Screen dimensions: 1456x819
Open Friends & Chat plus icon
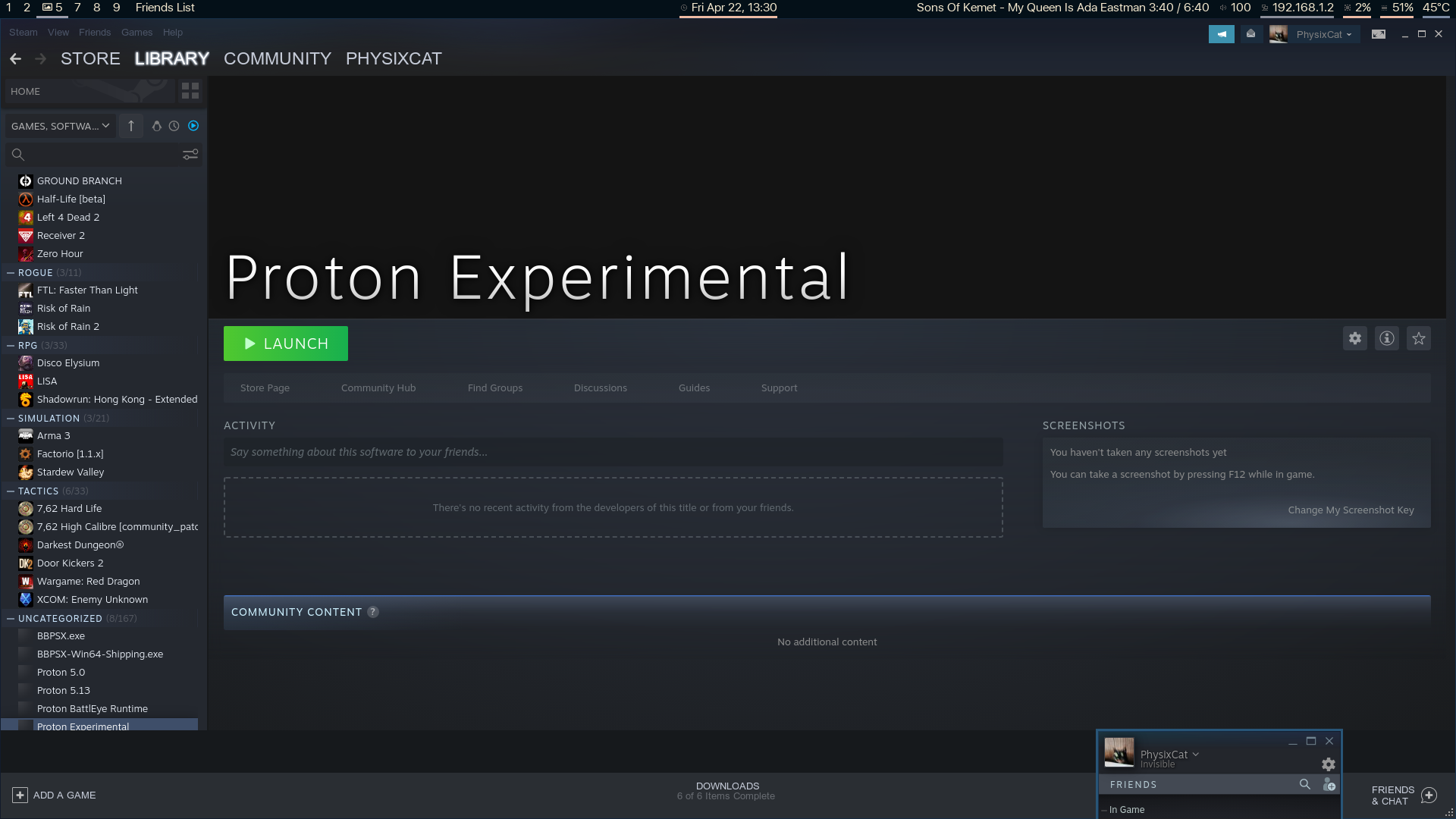click(x=1429, y=795)
